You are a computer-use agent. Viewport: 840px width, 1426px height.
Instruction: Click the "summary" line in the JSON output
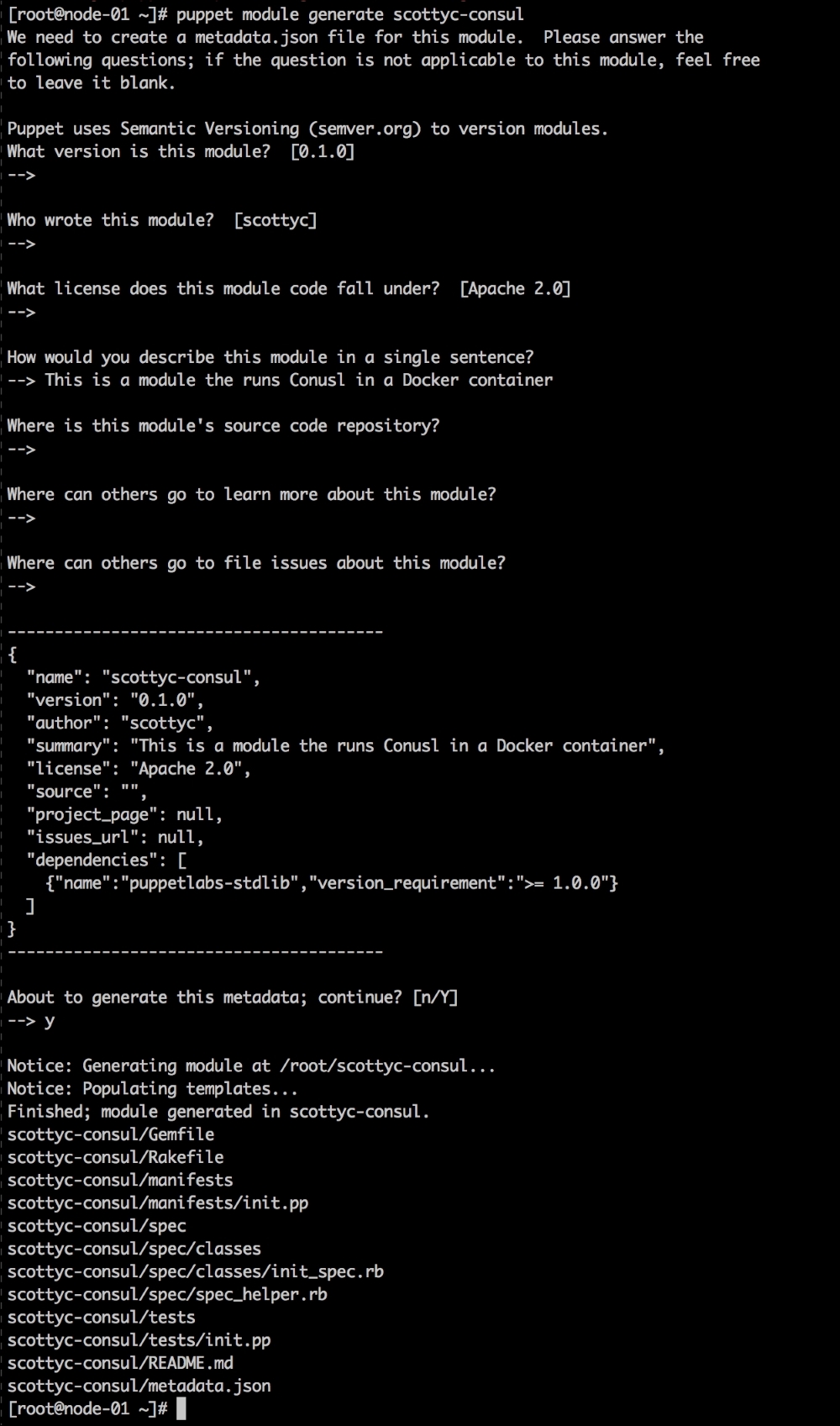(345, 746)
